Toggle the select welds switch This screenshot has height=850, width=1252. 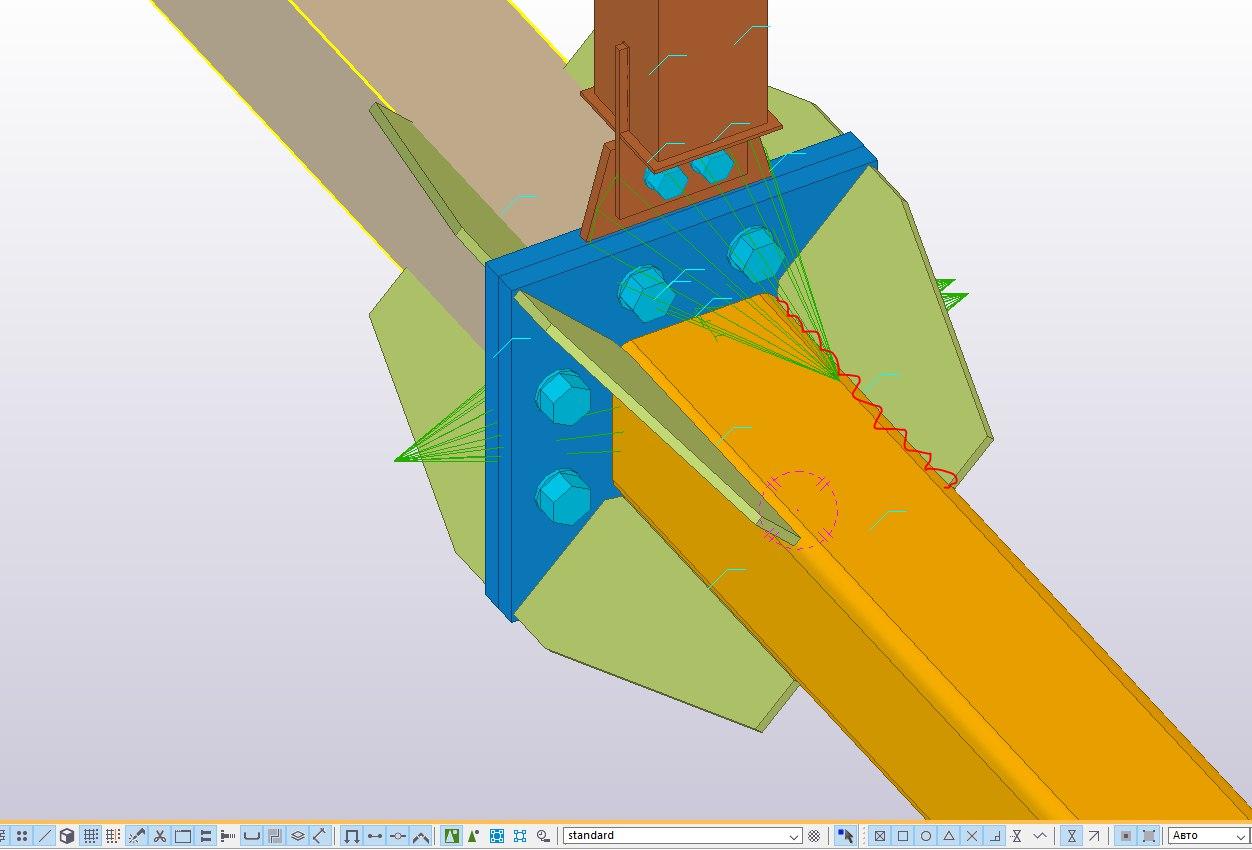coord(136,836)
